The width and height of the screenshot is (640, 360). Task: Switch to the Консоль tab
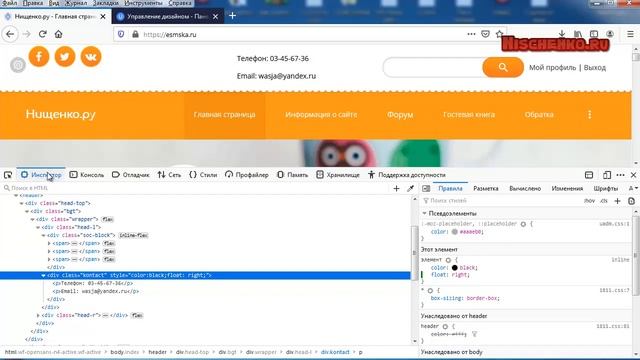coord(87,175)
